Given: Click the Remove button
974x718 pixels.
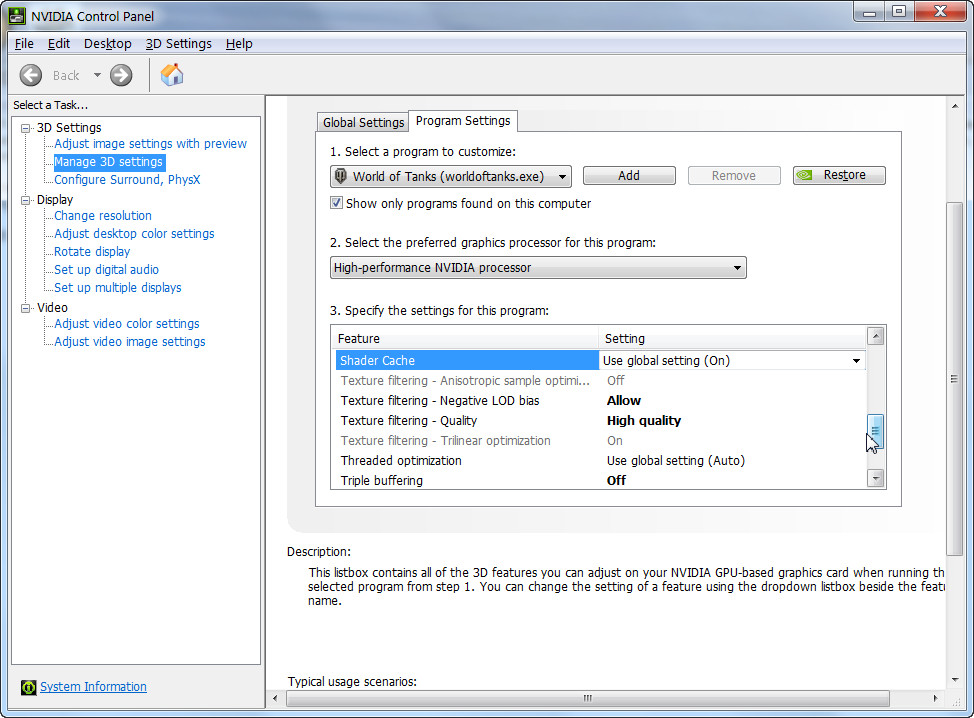Looking at the screenshot, I should point(734,176).
